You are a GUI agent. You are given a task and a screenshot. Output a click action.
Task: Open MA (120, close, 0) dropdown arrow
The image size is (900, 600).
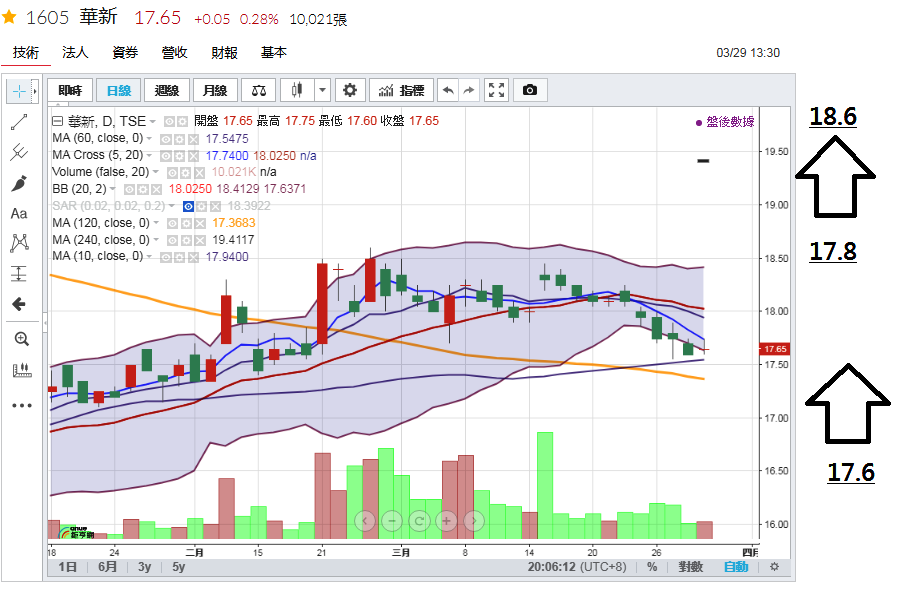coord(156,223)
